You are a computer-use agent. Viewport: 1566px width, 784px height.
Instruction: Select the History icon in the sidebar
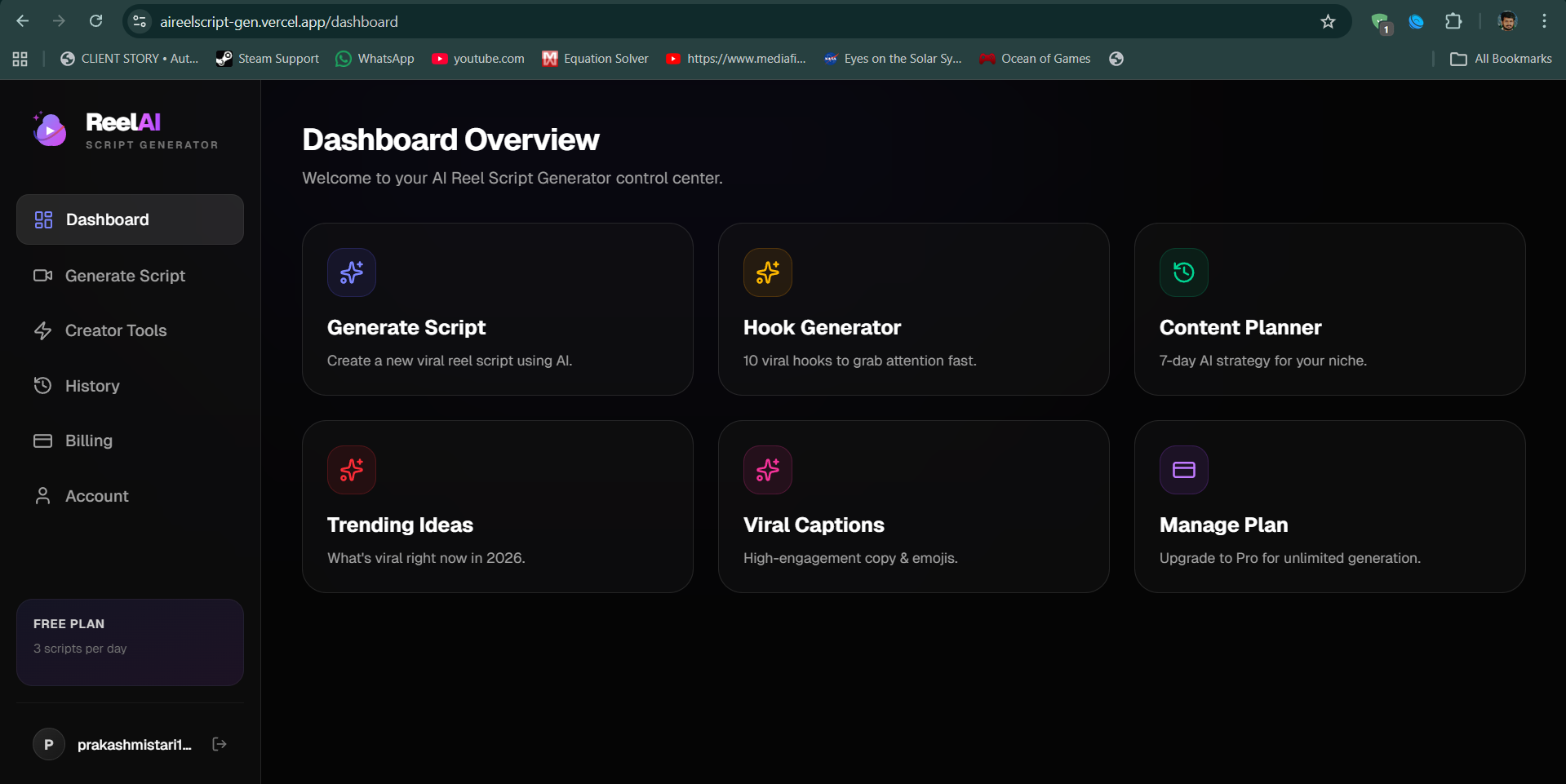pos(43,385)
